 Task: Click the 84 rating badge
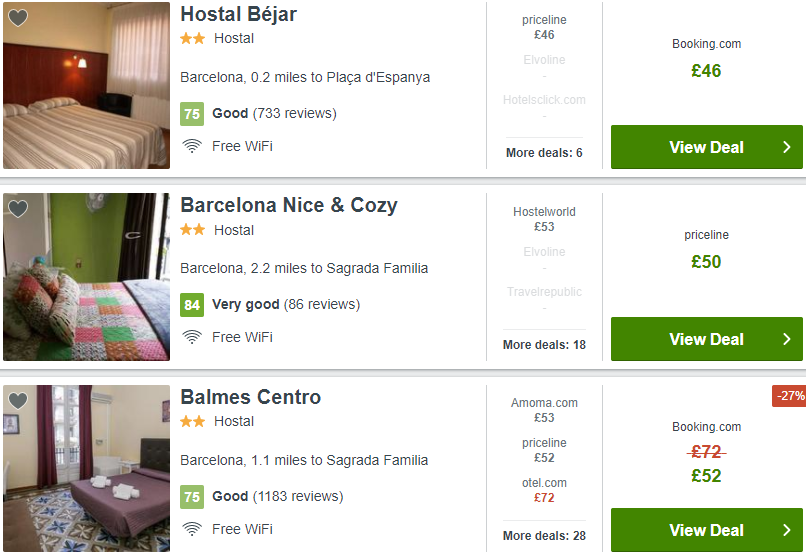point(192,305)
